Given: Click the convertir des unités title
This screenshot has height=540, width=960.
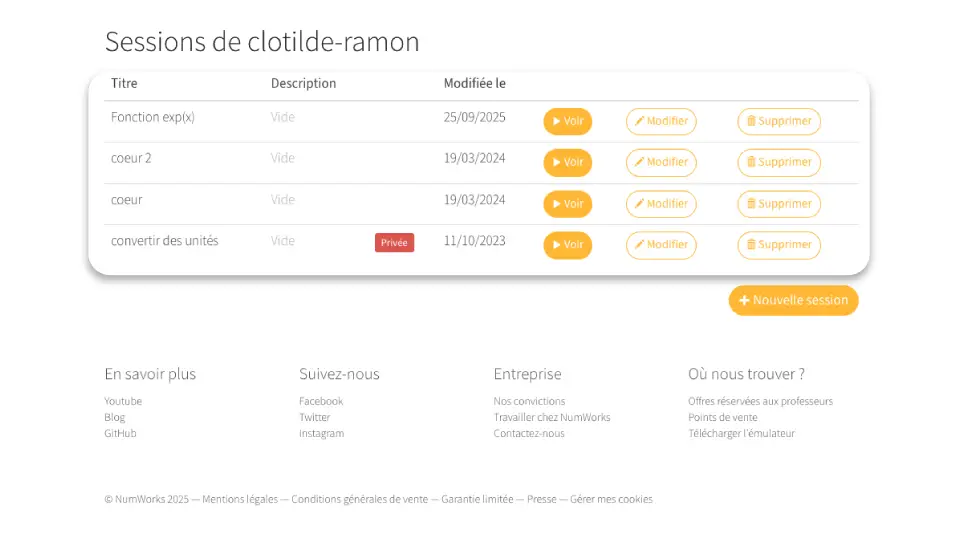Looking at the screenshot, I should pyautogui.click(x=165, y=241).
